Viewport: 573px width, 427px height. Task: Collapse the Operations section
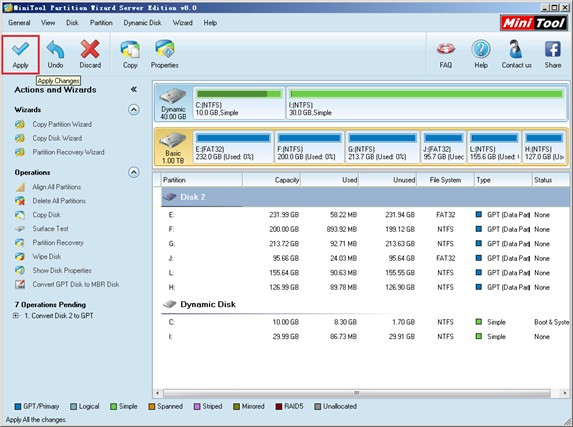tap(134, 172)
